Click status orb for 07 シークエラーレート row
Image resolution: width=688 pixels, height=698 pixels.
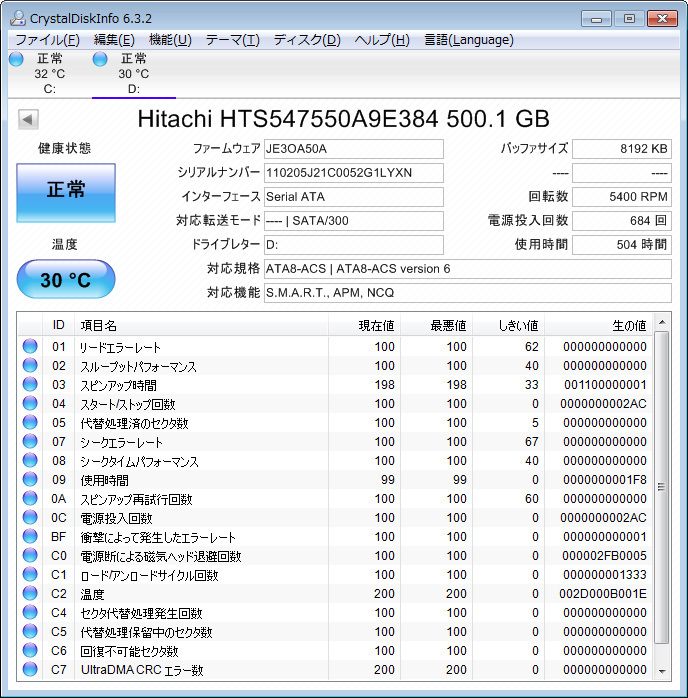pyautogui.click(x=30, y=442)
